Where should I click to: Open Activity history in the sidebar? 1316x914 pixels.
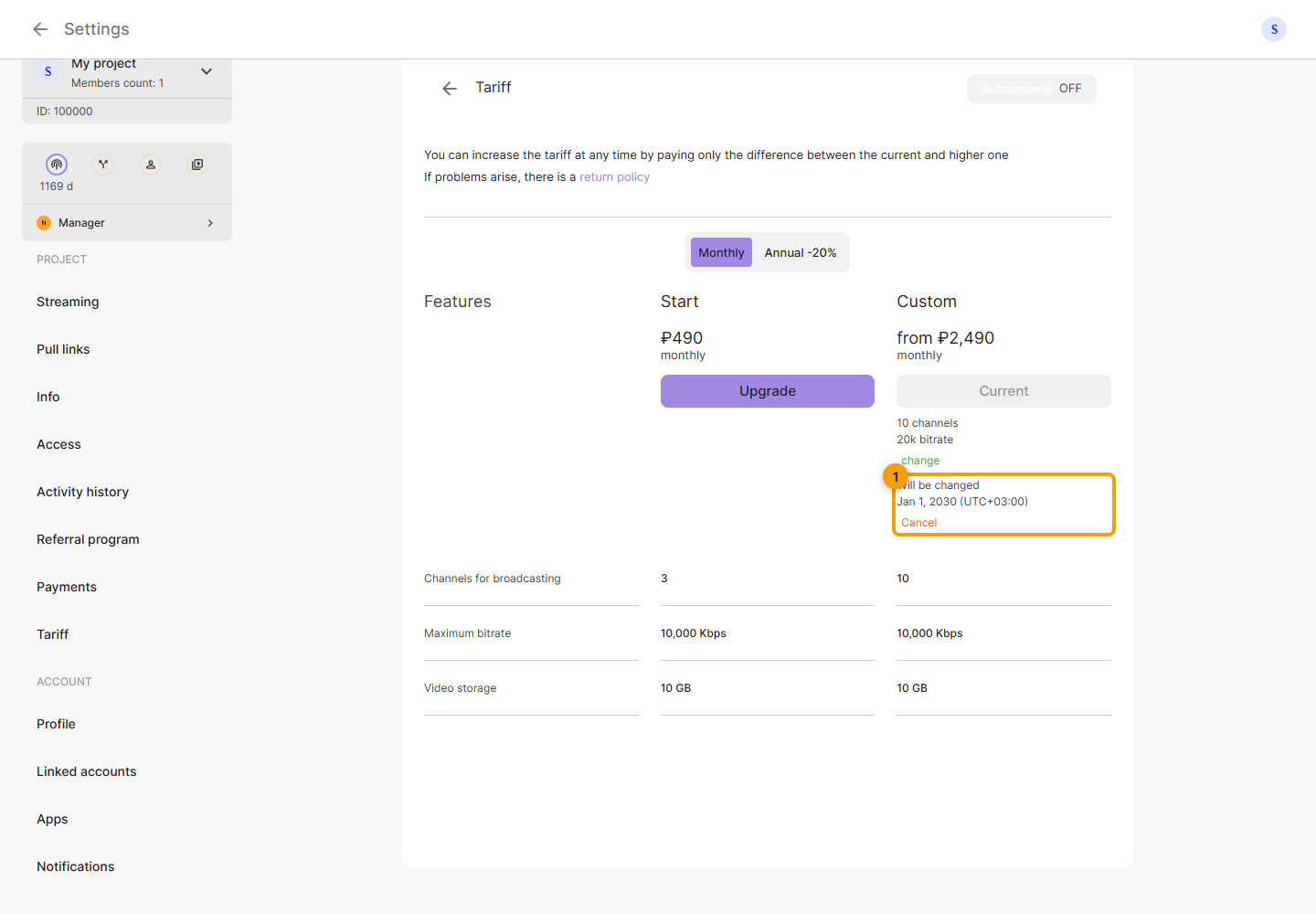(82, 492)
